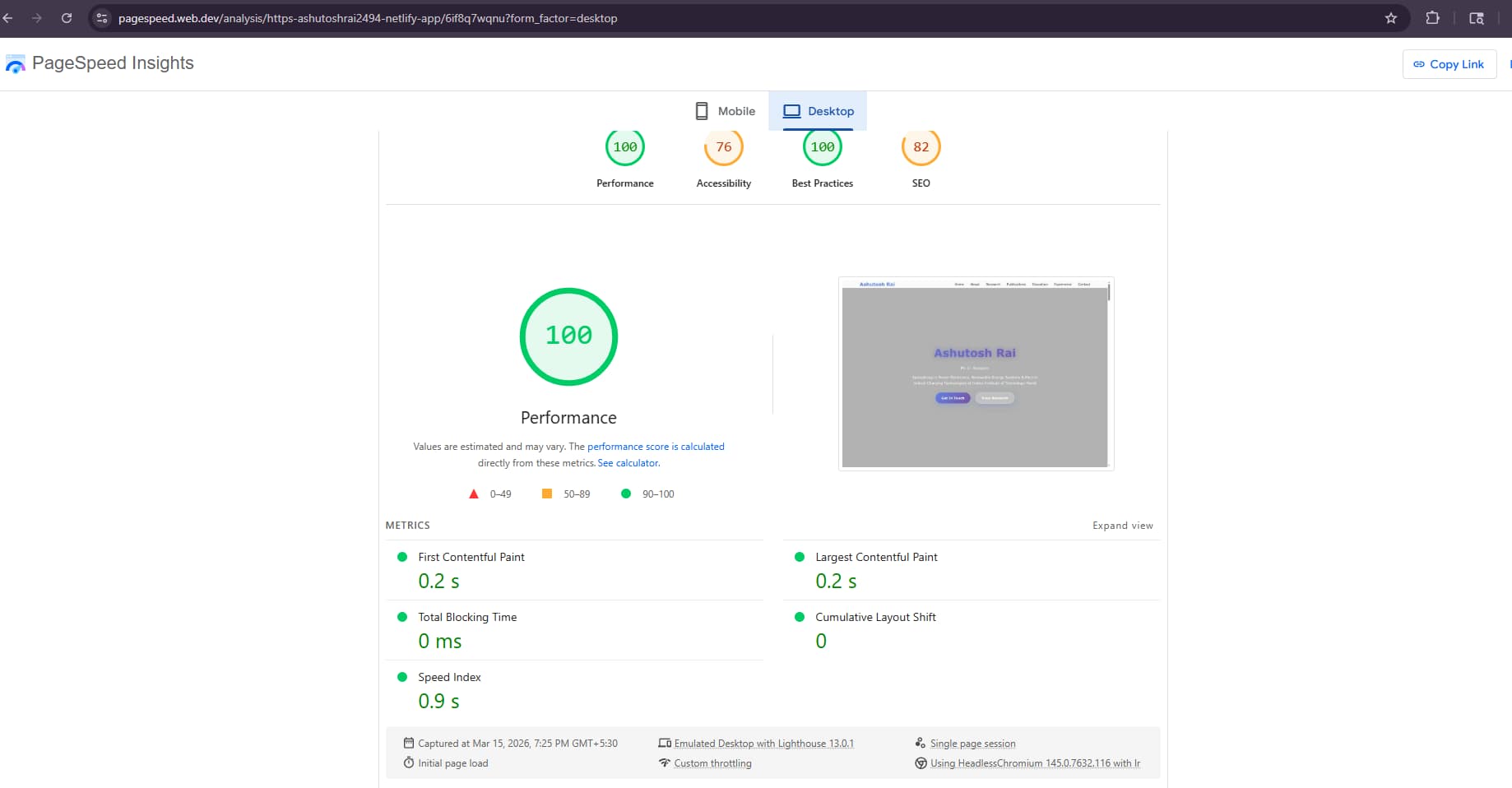Click the bookmark star in the address bar

coord(1389,17)
